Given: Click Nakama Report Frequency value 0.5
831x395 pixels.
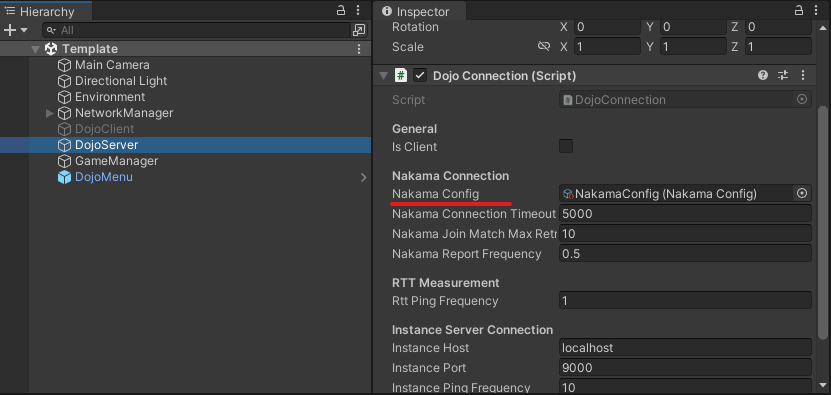Looking at the screenshot, I should tap(685, 253).
